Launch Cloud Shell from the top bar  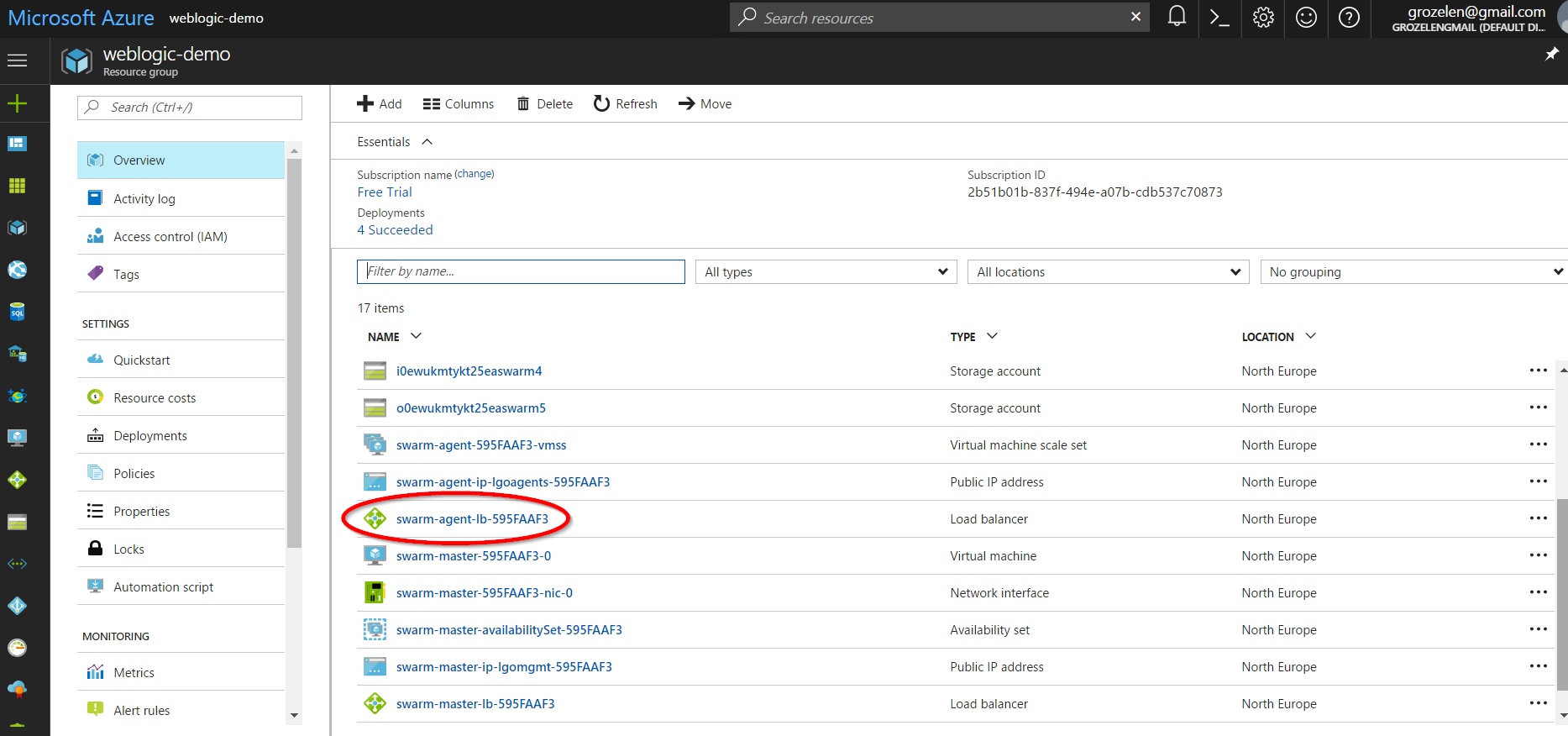coord(1219,18)
